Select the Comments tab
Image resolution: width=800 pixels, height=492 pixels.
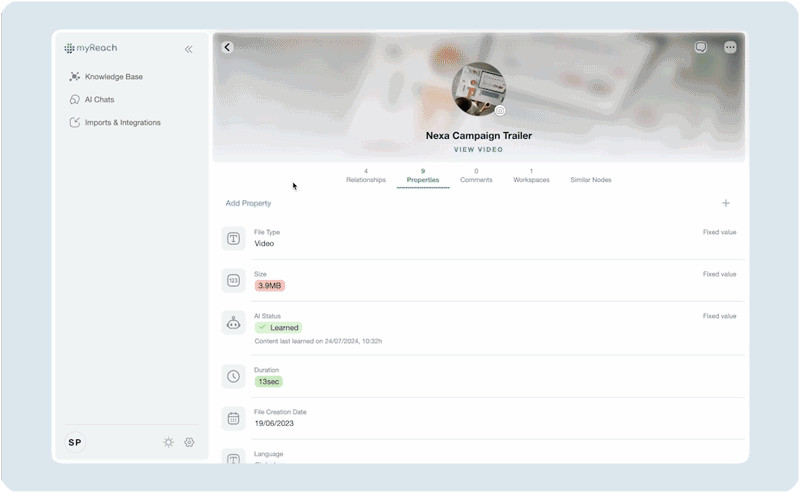click(x=476, y=176)
